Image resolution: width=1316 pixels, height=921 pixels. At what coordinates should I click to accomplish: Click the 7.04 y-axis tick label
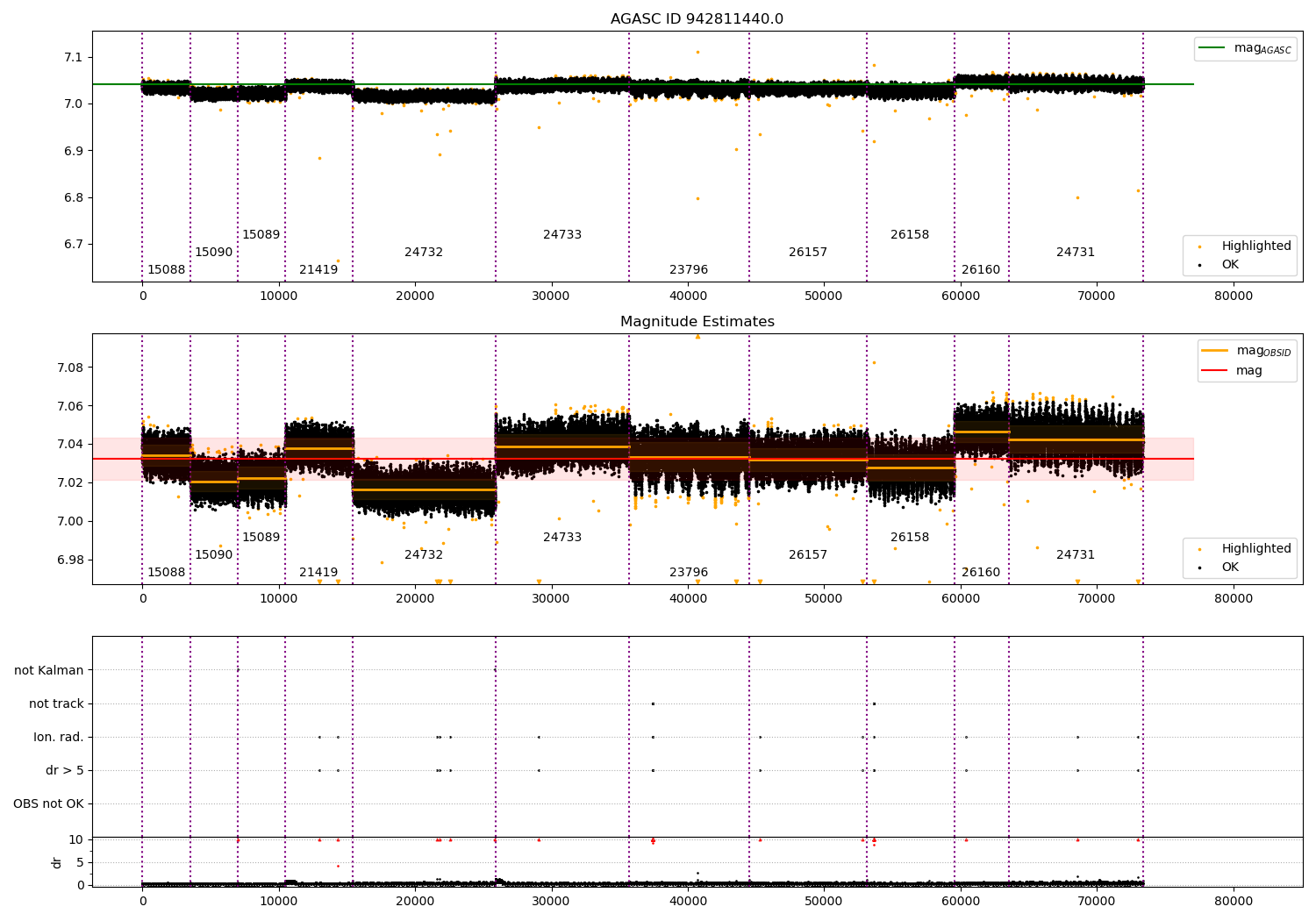[x=70, y=444]
